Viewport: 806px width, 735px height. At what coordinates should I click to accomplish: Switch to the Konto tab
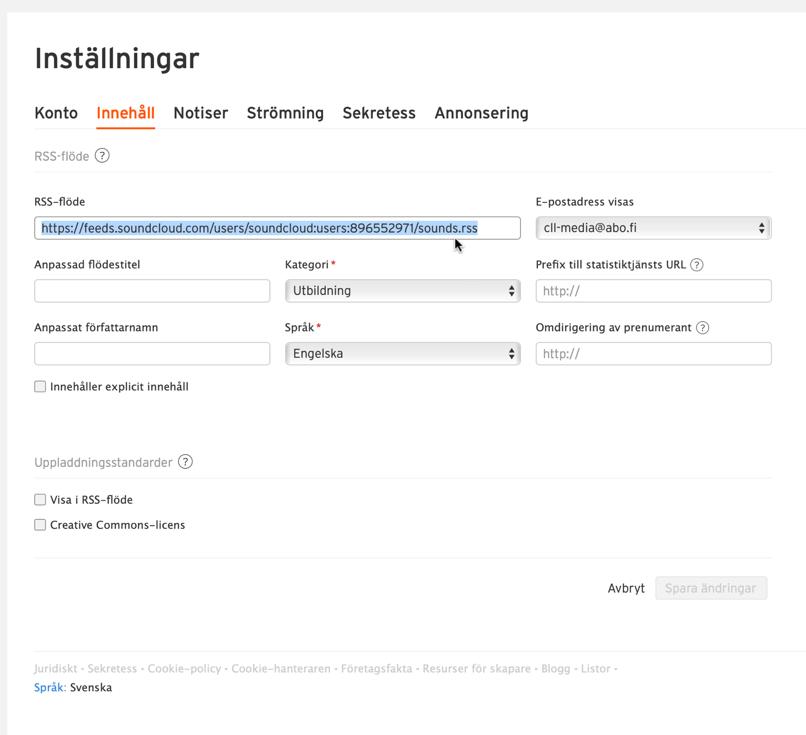[56, 113]
